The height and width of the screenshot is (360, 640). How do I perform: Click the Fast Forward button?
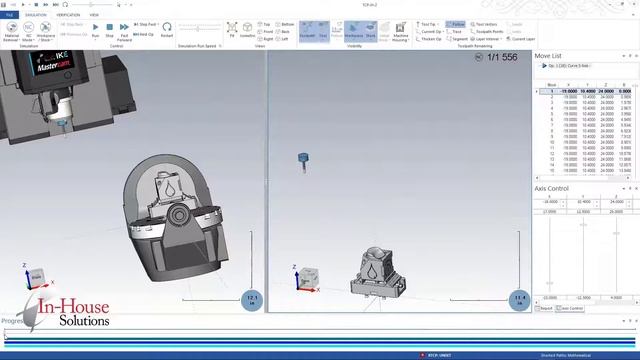point(124,32)
